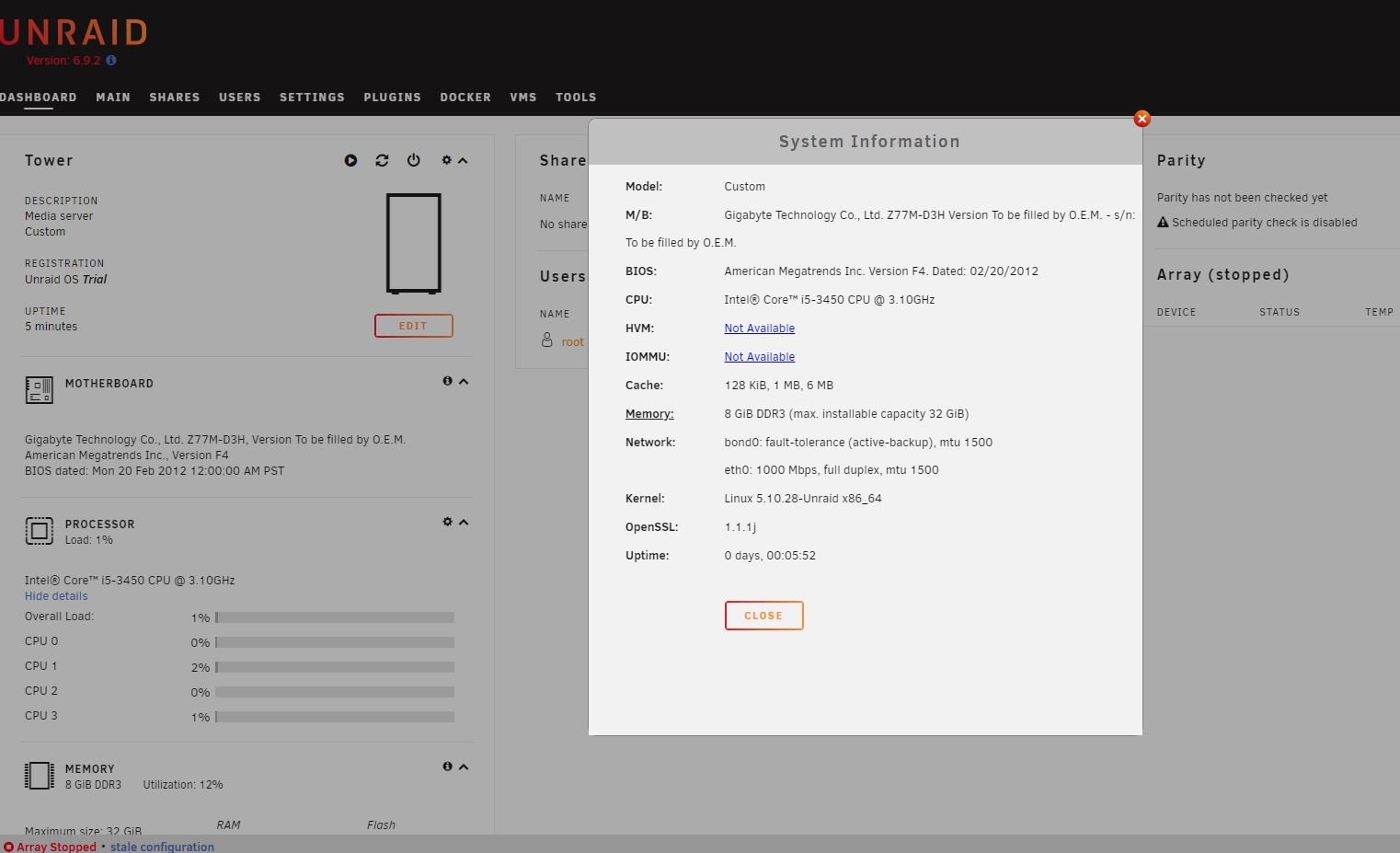
Task: Click the EDIT button under the case image
Action: [x=413, y=326]
